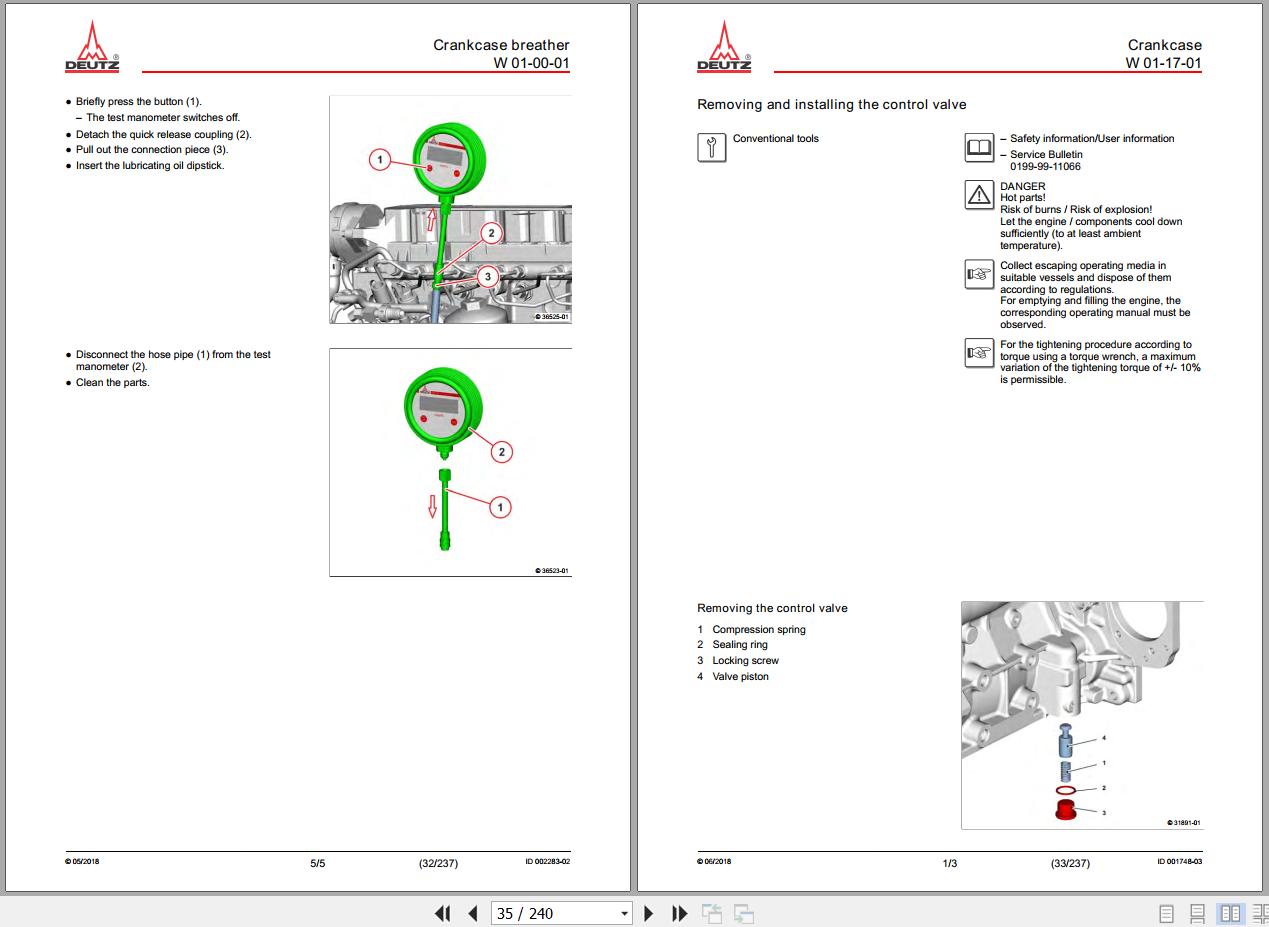Click the next view navigation icon

744,913
